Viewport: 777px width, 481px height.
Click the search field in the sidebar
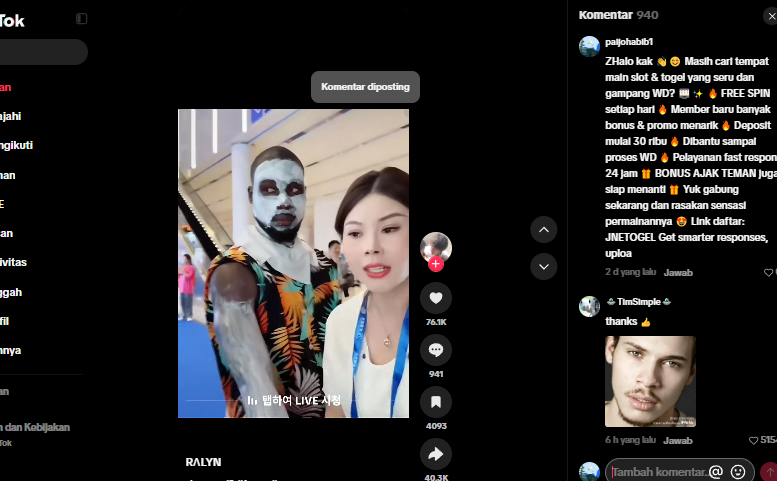44,52
